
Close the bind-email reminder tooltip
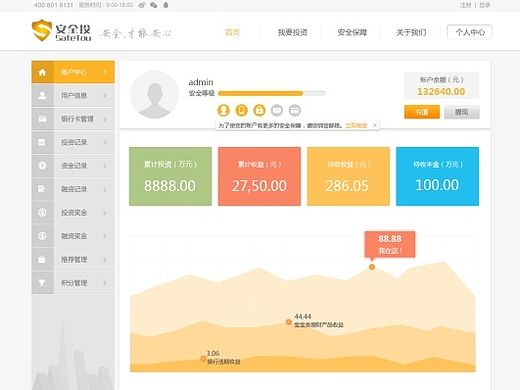pos(375,125)
